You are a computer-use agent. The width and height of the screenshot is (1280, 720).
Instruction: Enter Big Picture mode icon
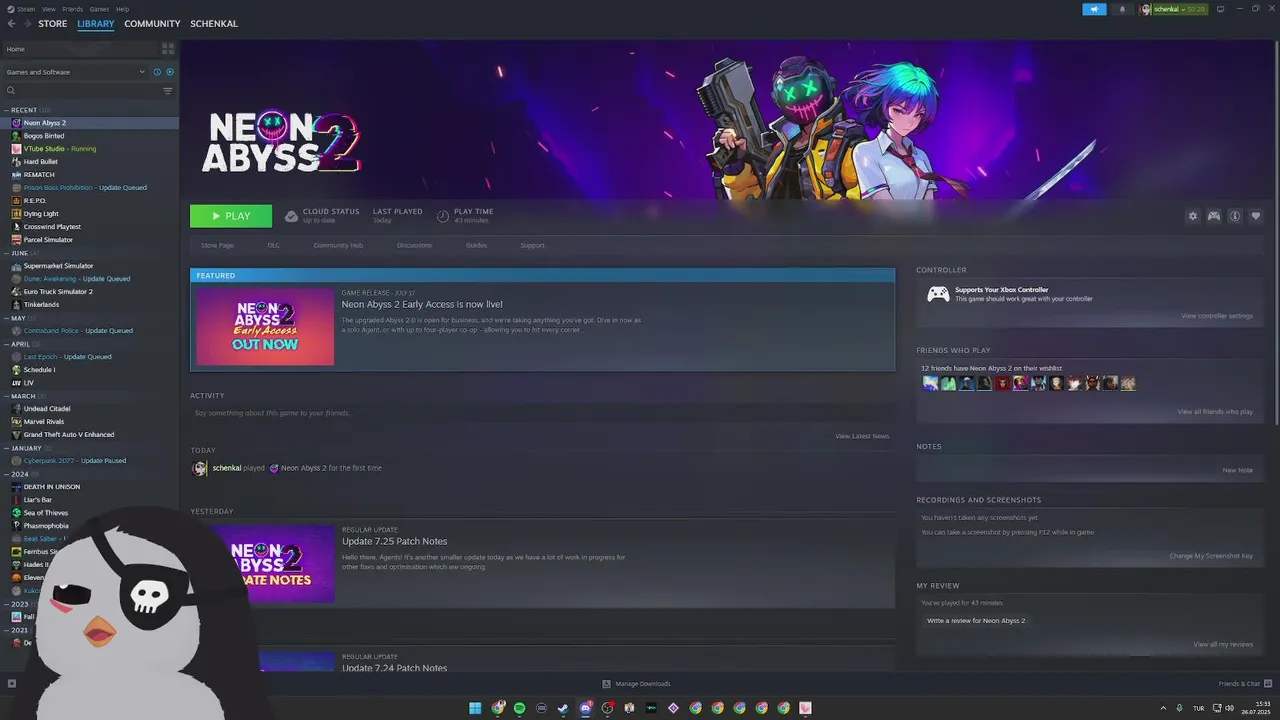click(x=1220, y=9)
